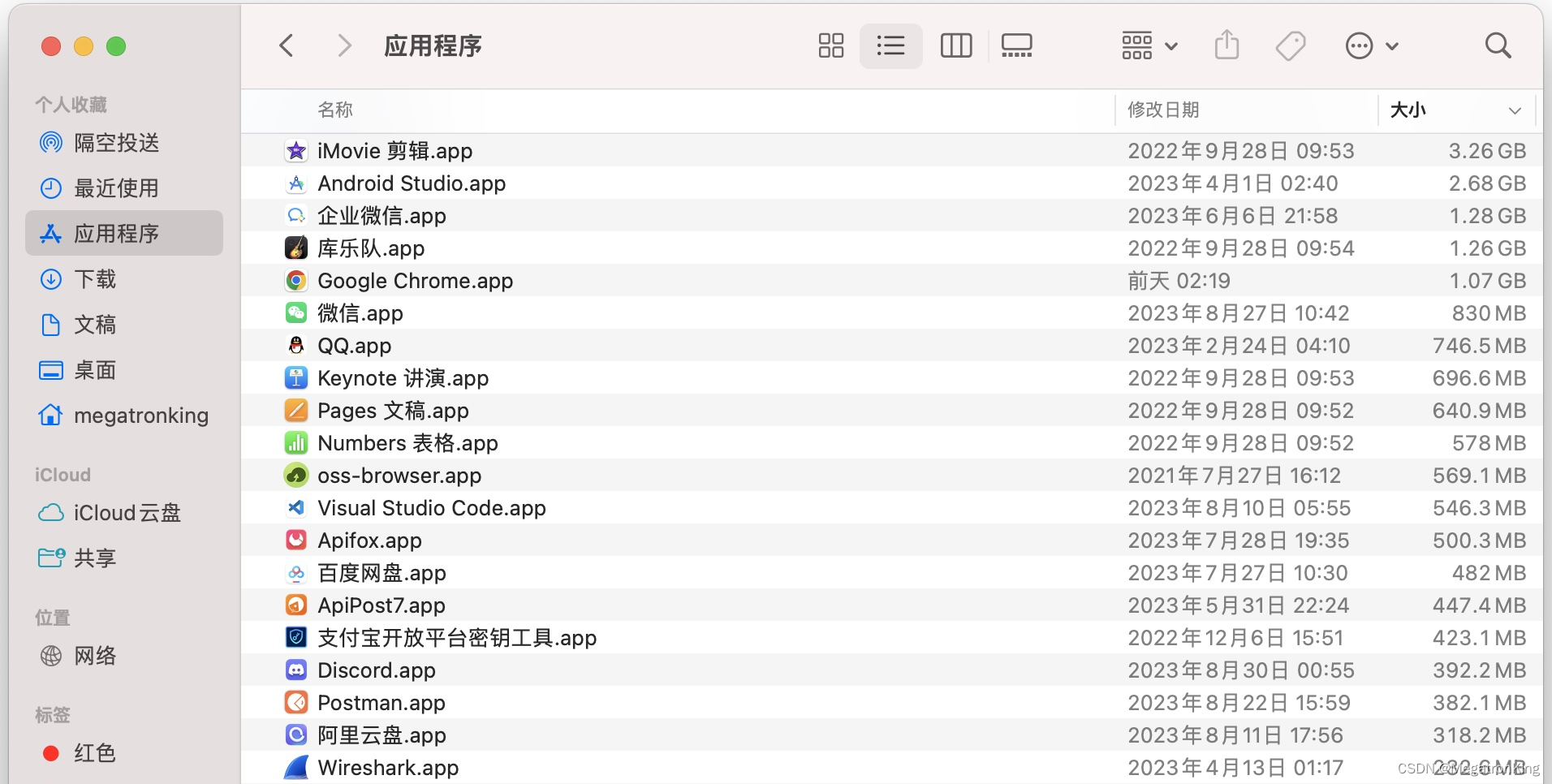This screenshot has height=784, width=1552.
Task: Click the Visual Studio Code.app icon
Action: [x=296, y=508]
